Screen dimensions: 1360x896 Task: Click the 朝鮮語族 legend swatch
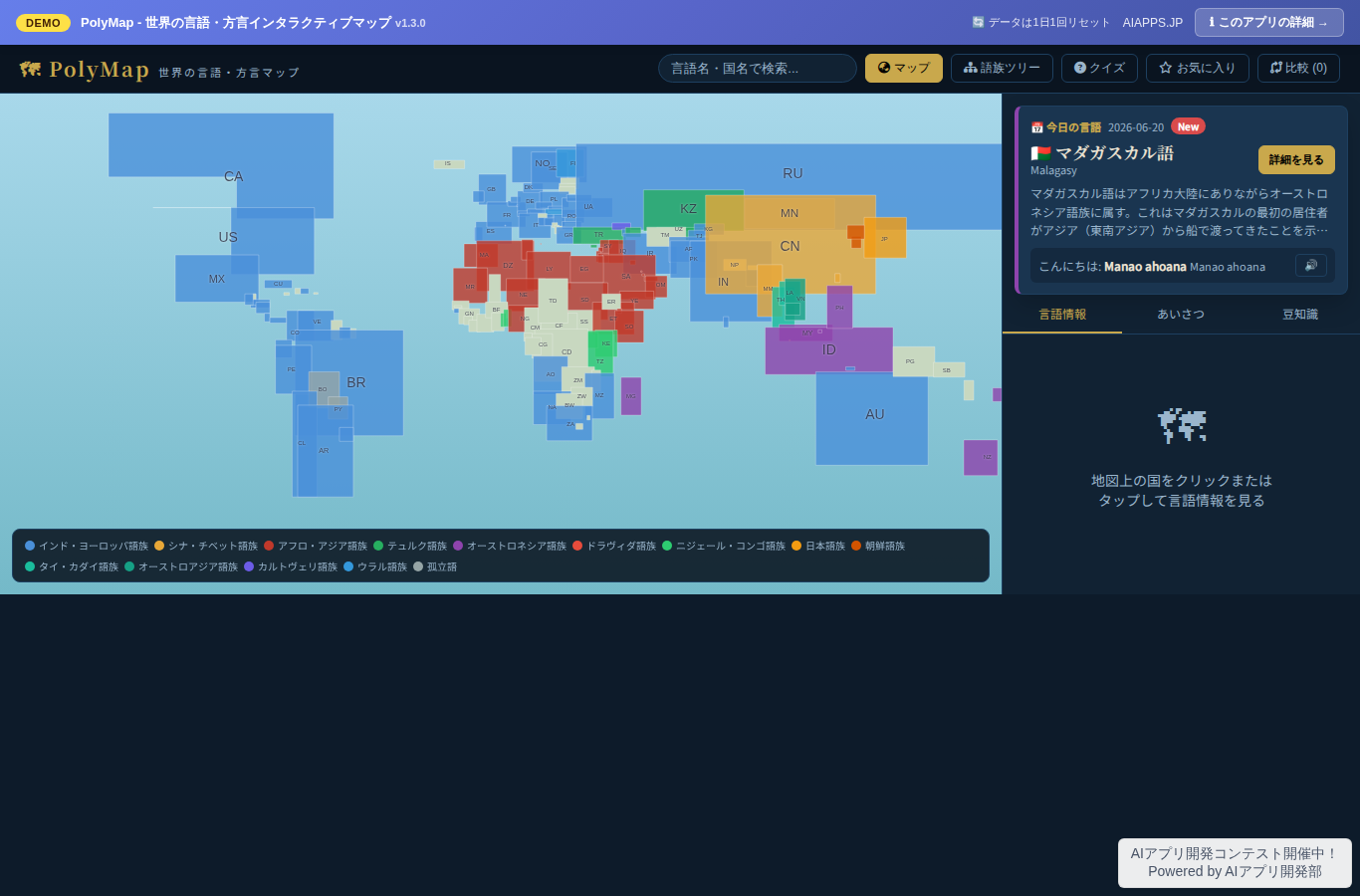pos(856,546)
